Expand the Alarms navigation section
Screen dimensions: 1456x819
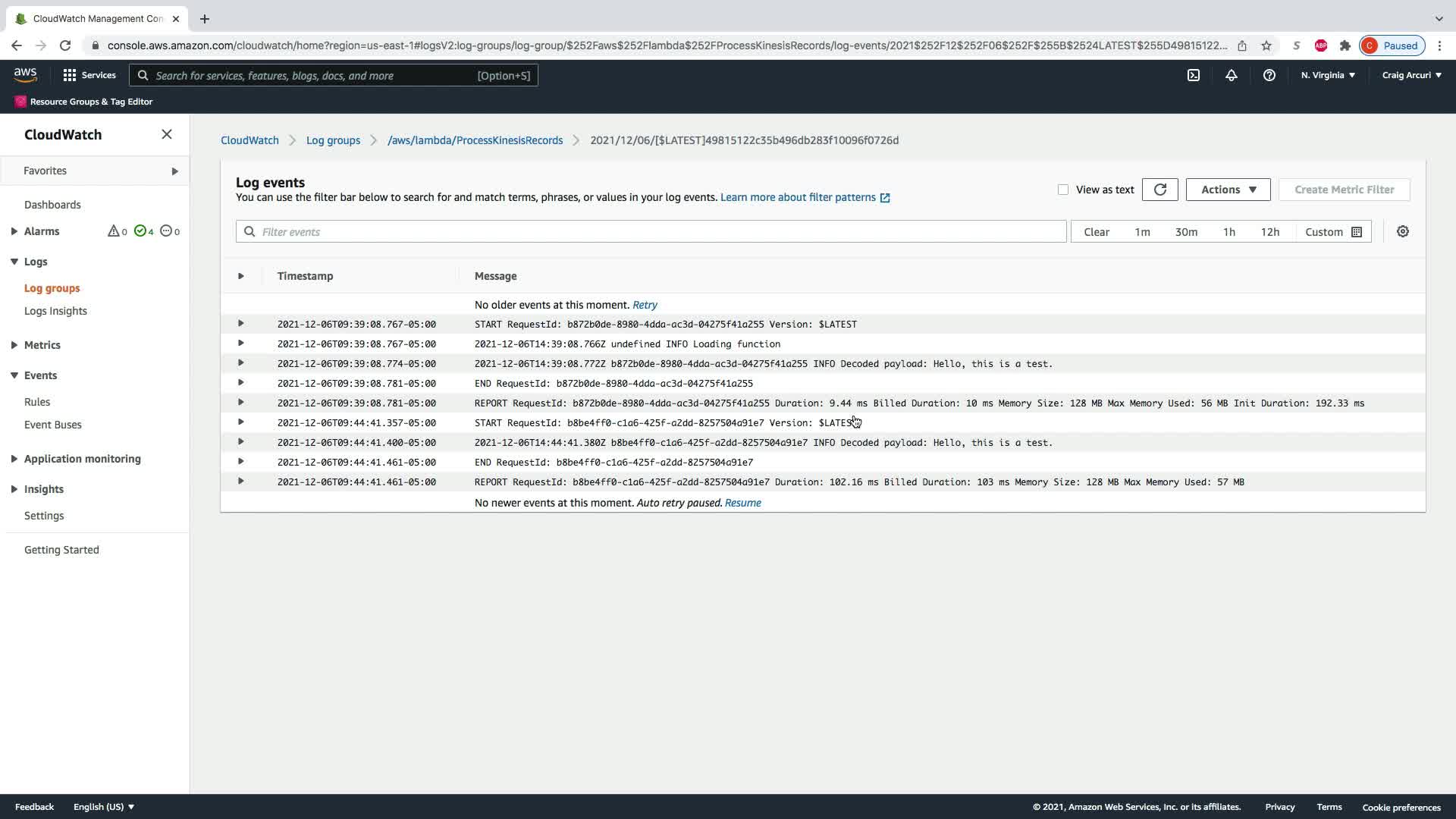(x=14, y=231)
